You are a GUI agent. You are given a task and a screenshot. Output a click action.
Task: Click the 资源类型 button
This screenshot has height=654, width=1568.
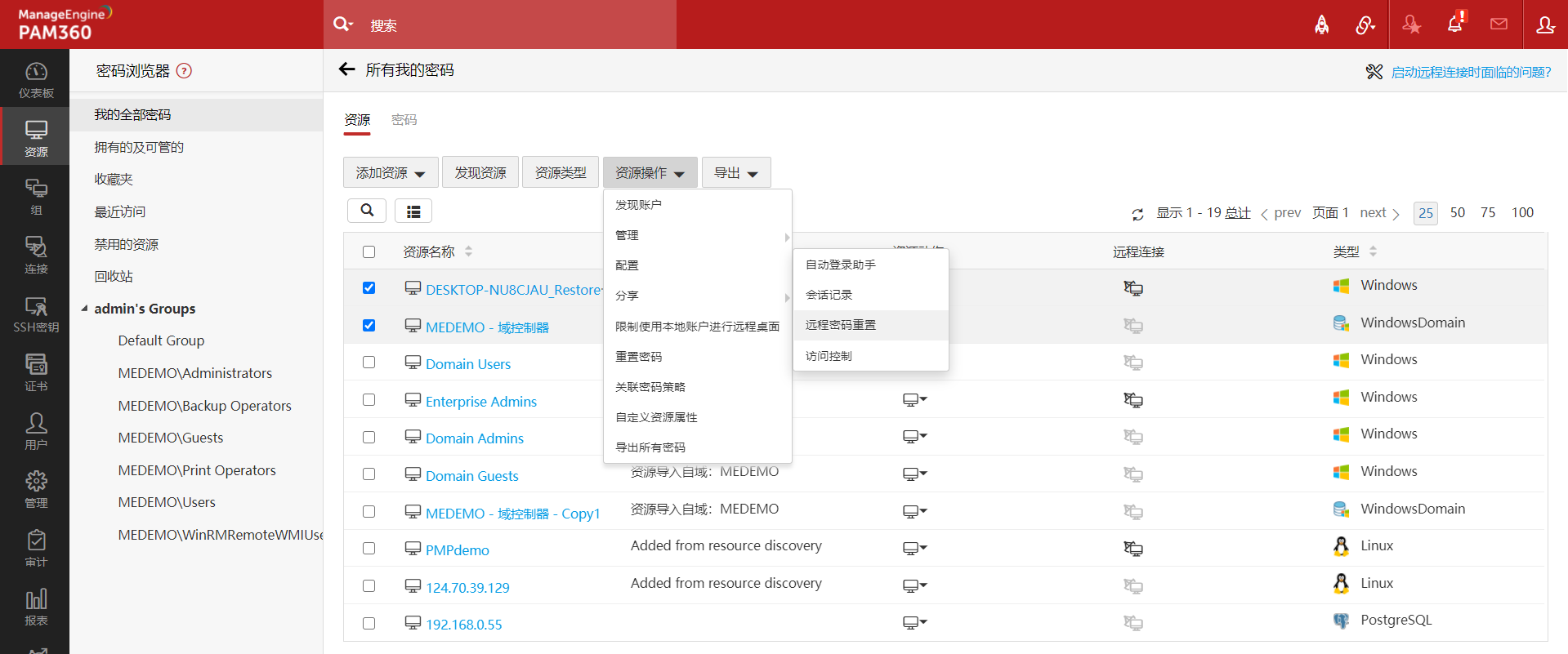[561, 172]
